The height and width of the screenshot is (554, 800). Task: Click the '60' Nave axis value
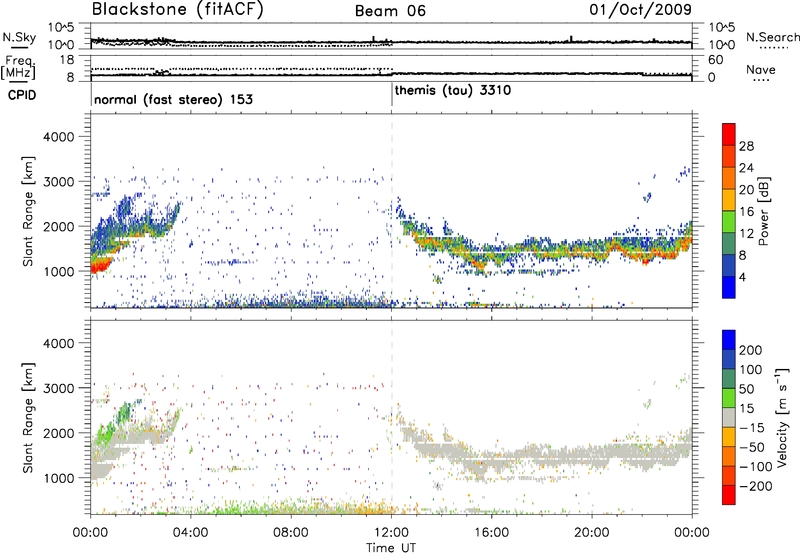pyautogui.click(x=716, y=60)
